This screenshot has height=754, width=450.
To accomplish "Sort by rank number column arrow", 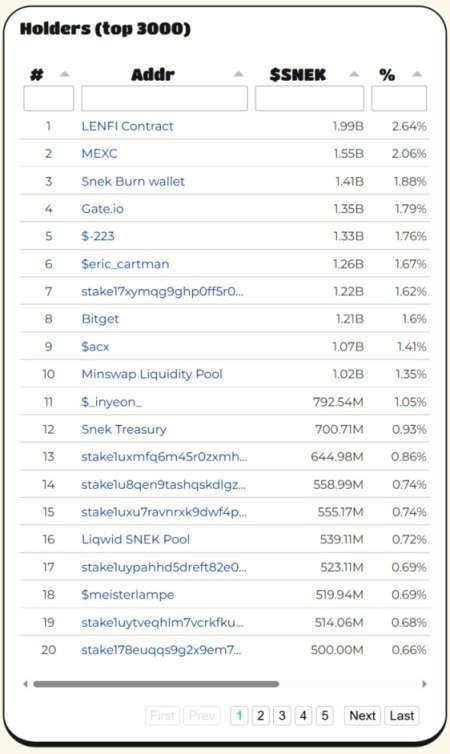I will tap(64, 74).
